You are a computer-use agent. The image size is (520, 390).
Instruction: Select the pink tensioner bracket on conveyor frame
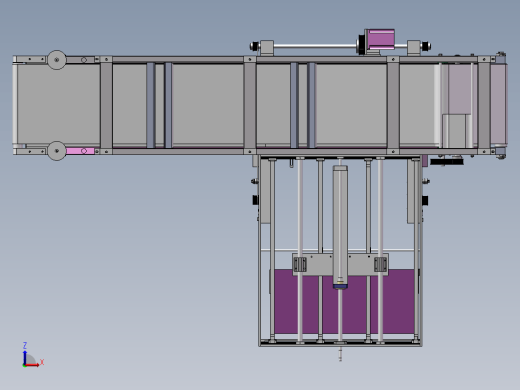(80, 151)
